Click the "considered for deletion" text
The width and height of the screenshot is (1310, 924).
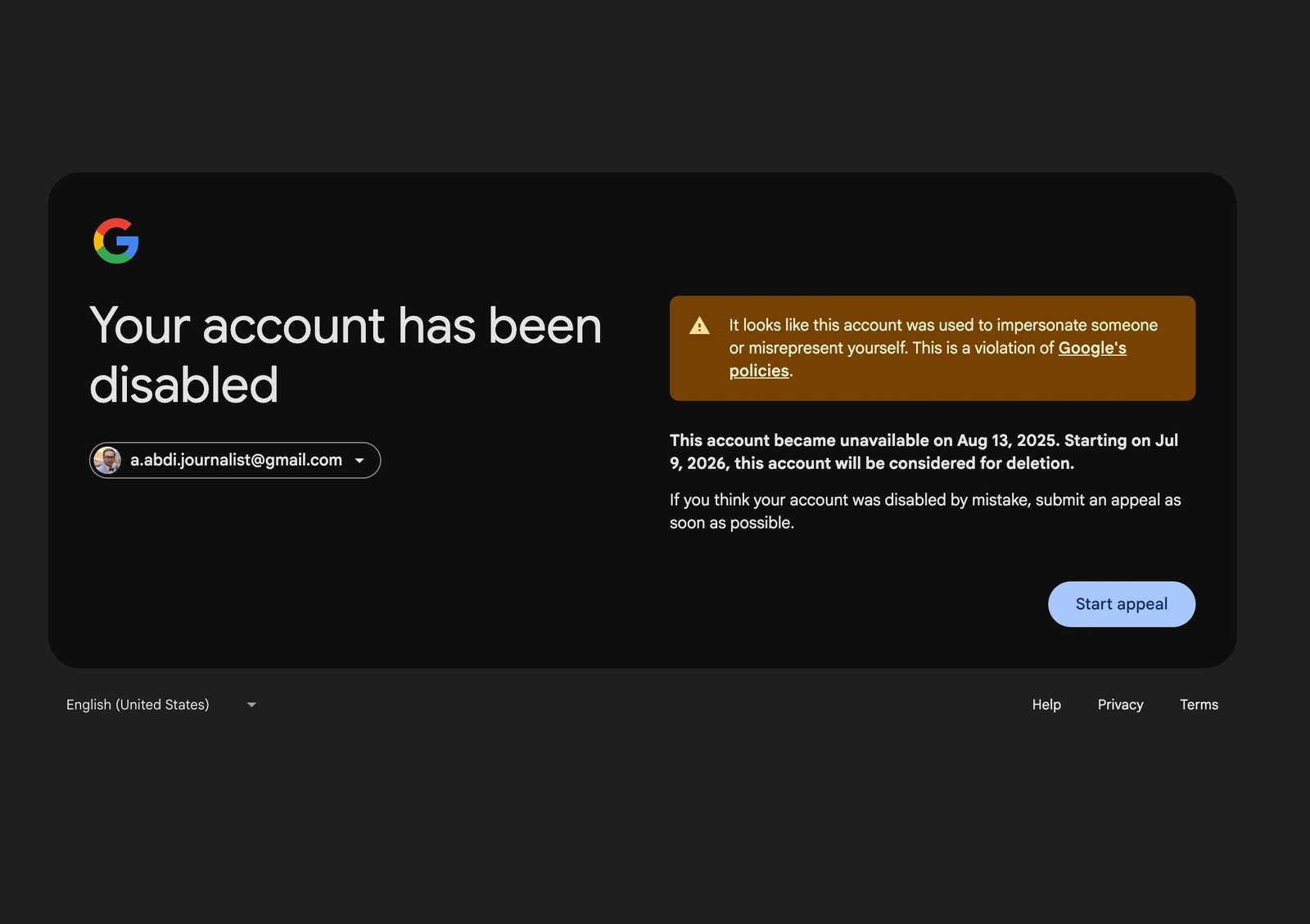(x=964, y=463)
